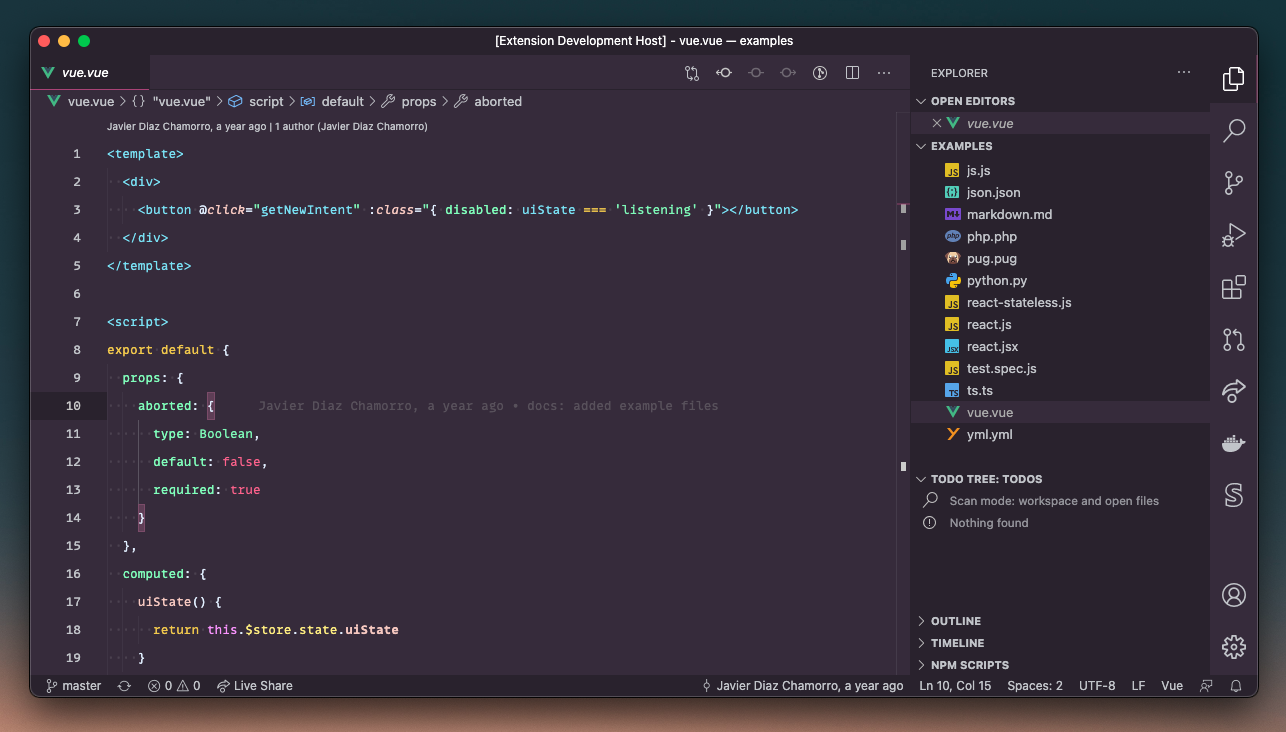The image size is (1286, 732).
Task: Click Javier Diaz Chamorro blame in status bar
Action: [802, 686]
